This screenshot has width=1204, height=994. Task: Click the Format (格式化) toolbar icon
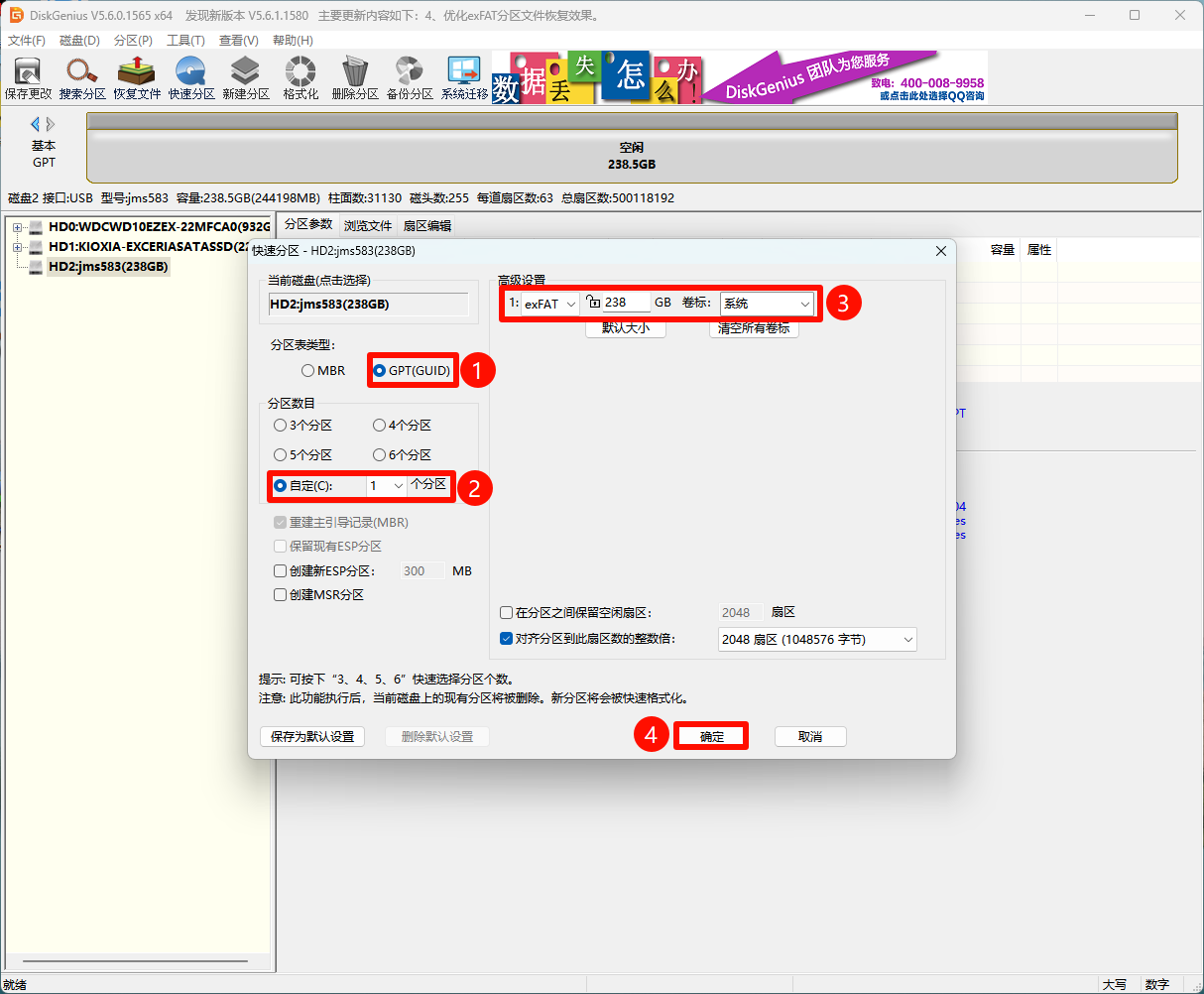click(x=301, y=77)
